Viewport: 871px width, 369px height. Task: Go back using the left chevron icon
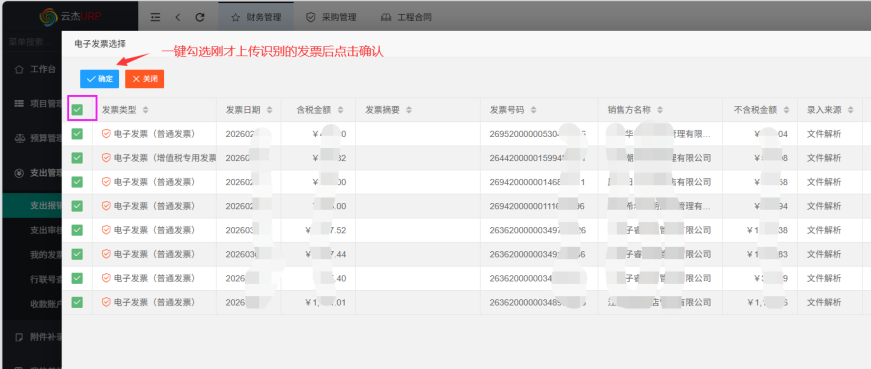178,17
